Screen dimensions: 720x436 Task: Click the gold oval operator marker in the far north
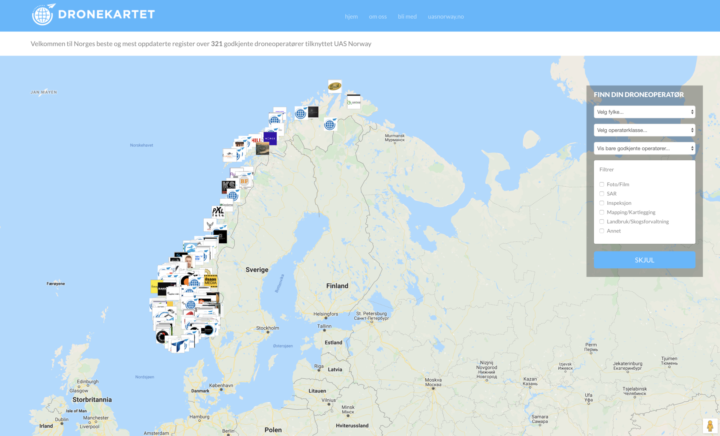334,87
